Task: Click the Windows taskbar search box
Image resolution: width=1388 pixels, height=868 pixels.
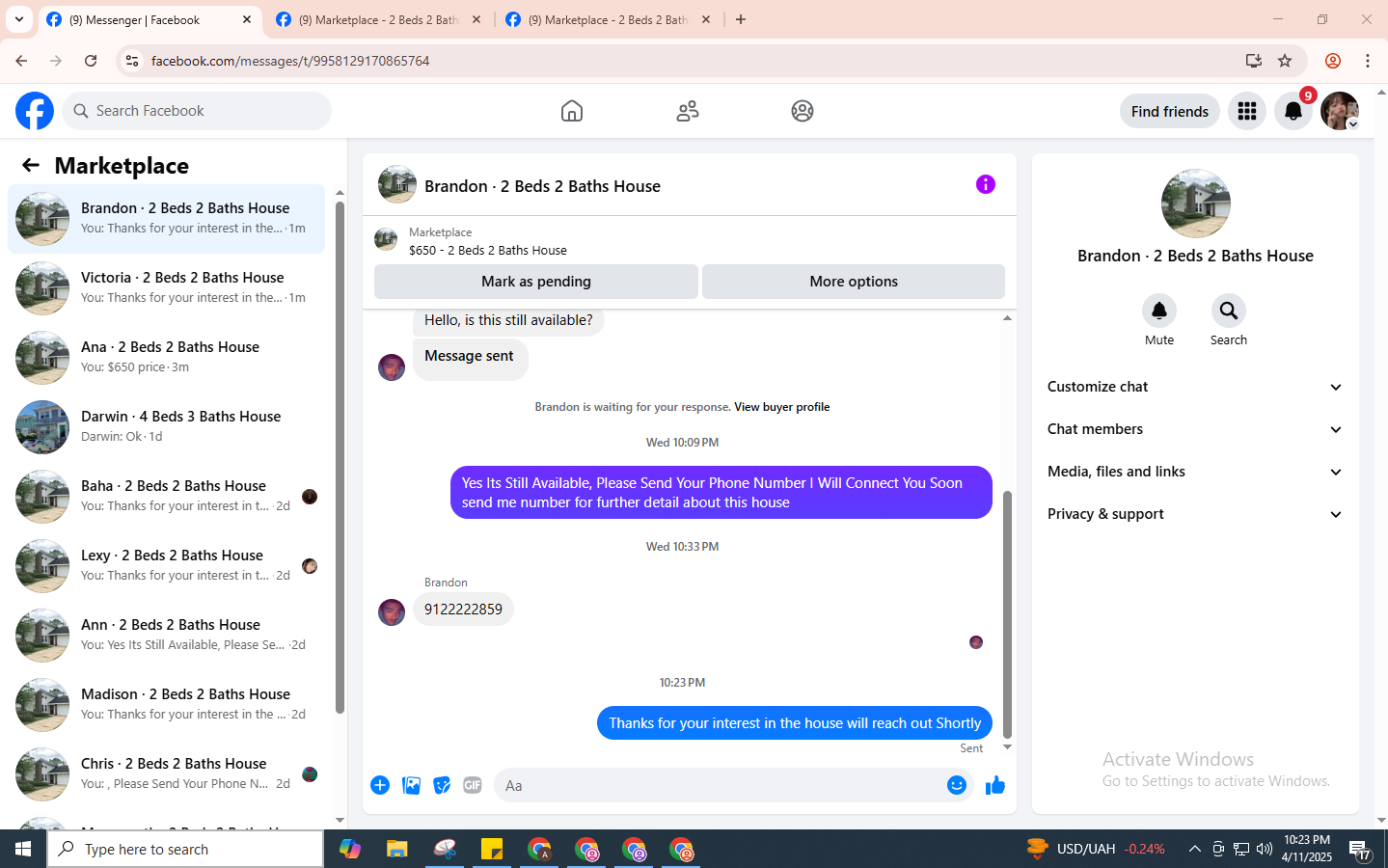Action: pos(185,849)
